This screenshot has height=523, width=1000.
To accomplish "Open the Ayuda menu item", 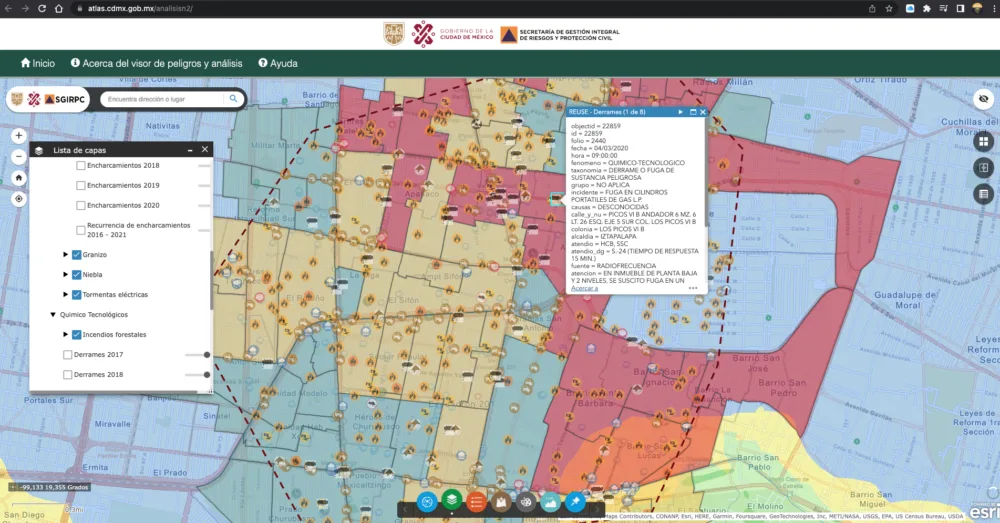I will [278, 63].
